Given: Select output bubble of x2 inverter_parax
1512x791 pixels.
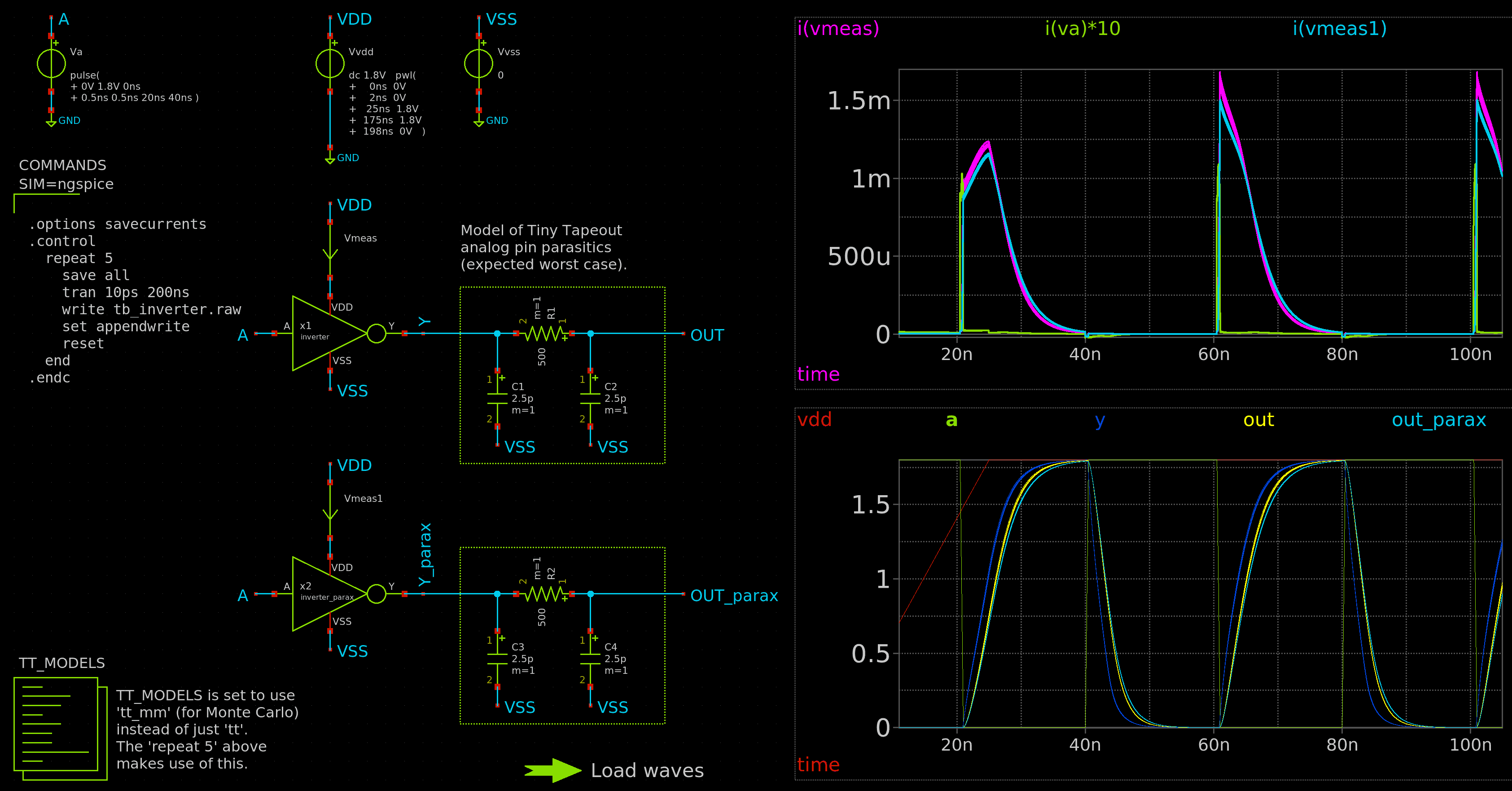Looking at the screenshot, I should pos(376,593).
